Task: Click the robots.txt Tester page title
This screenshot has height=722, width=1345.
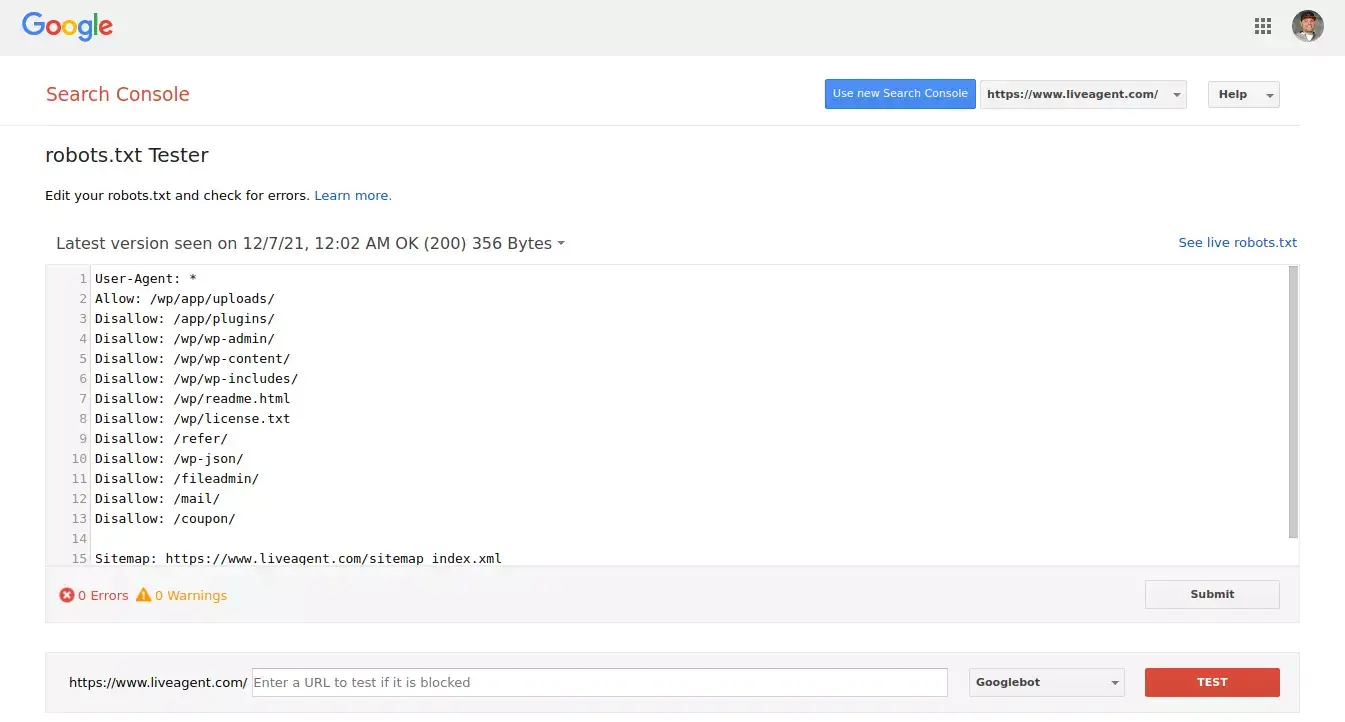Action: coord(126,155)
